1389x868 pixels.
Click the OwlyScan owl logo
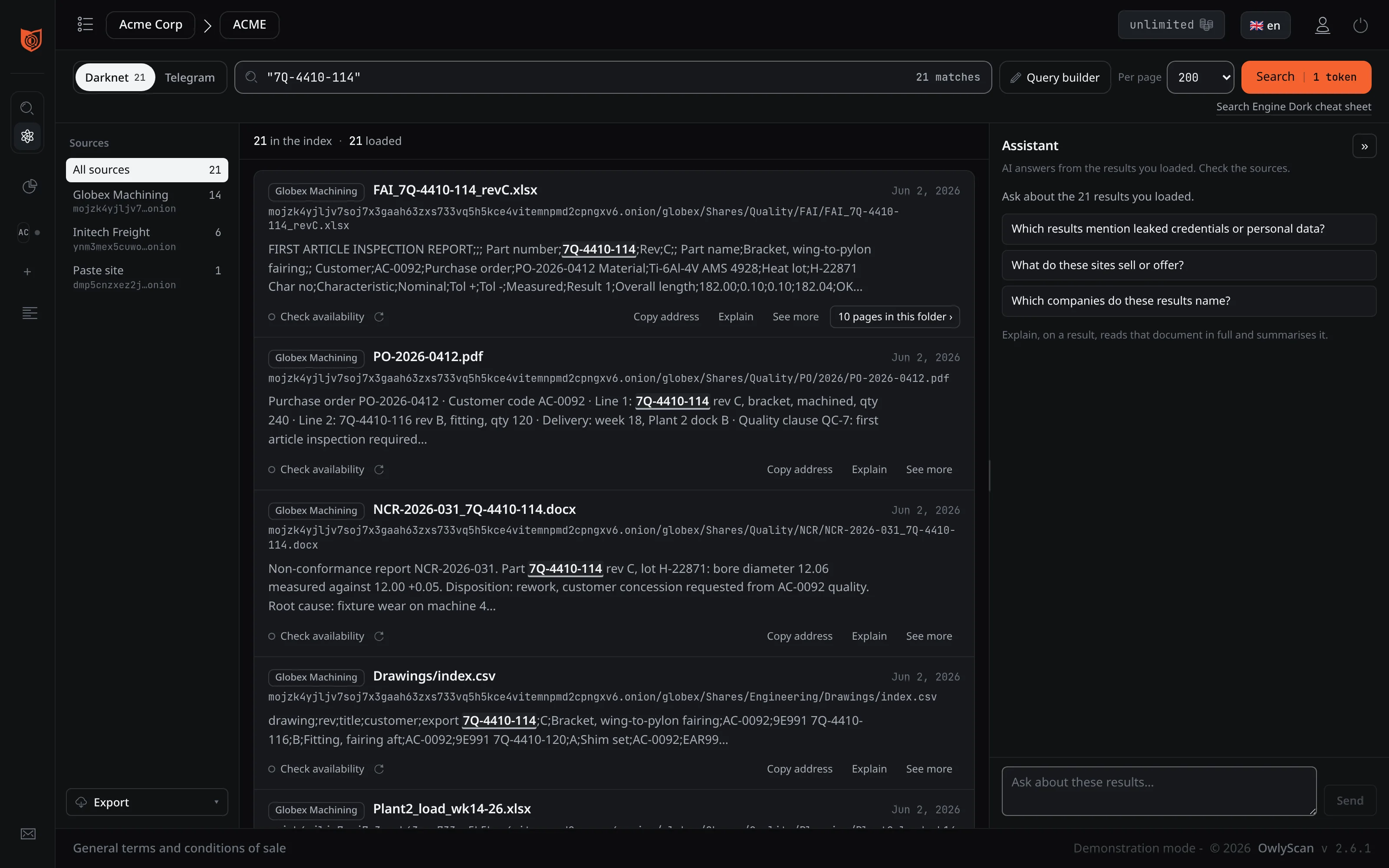[31, 39]
